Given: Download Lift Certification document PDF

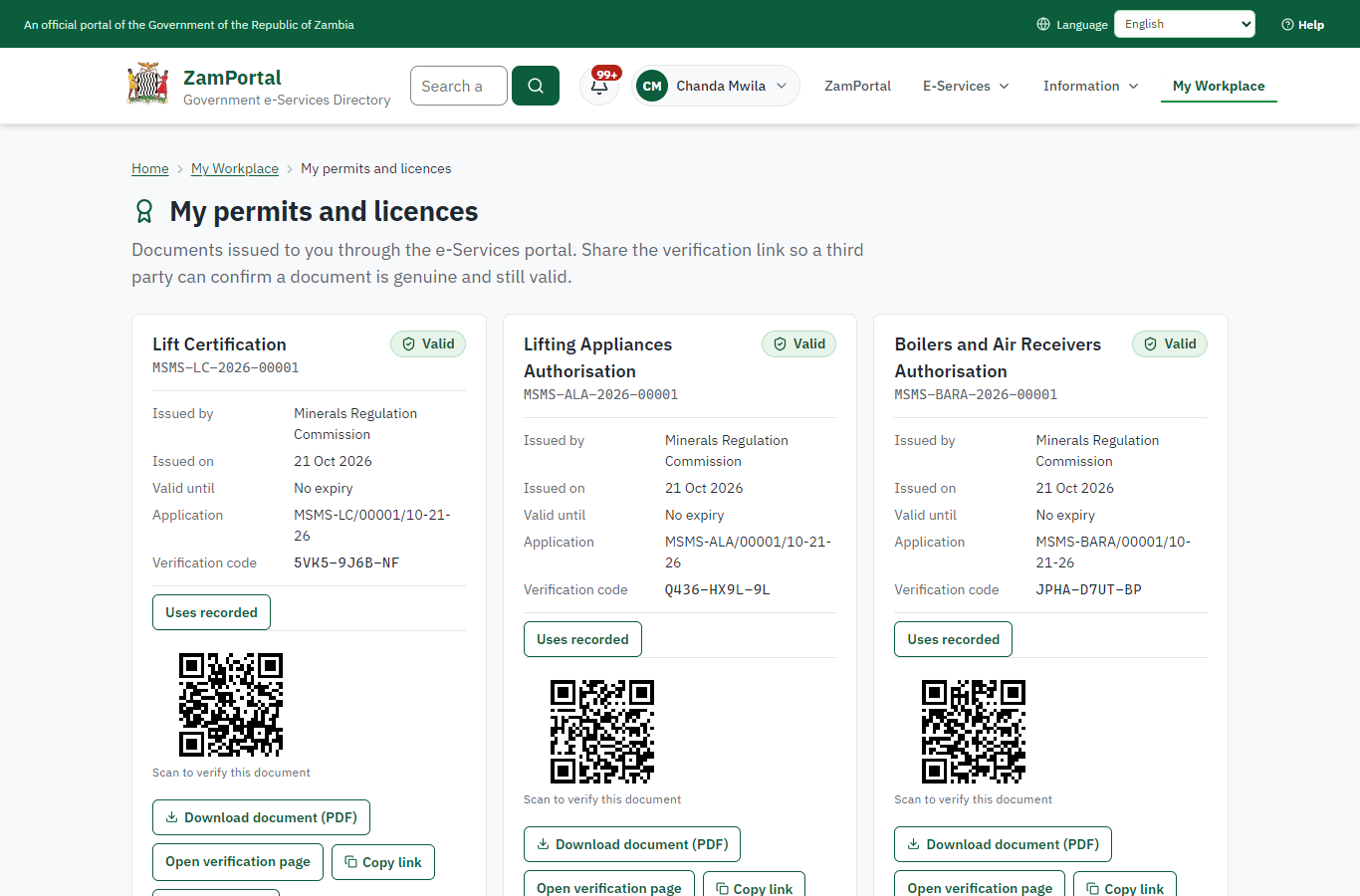Looking at the screenshot, I should coord(261,817).
